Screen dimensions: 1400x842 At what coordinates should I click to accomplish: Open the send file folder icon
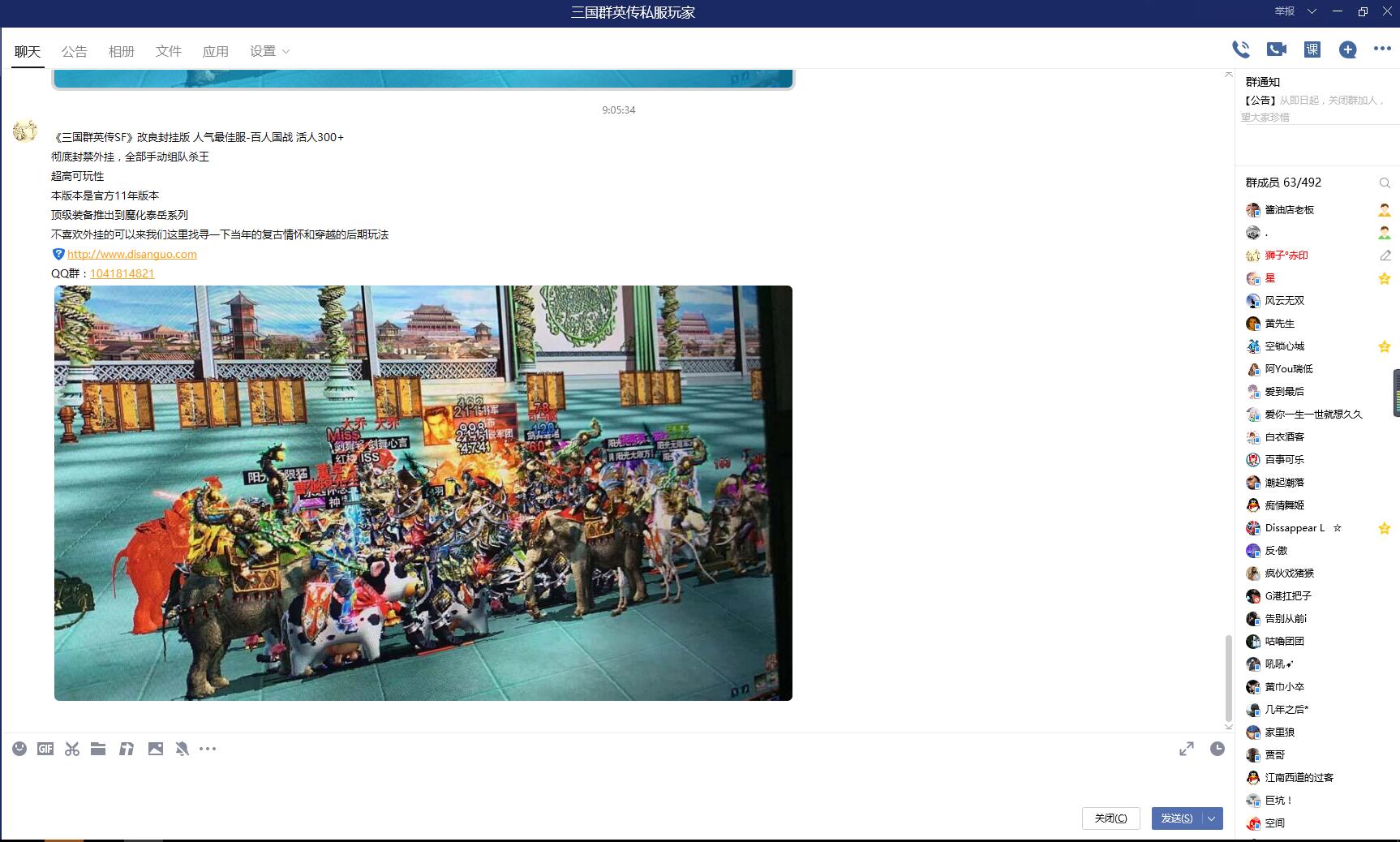98,749
